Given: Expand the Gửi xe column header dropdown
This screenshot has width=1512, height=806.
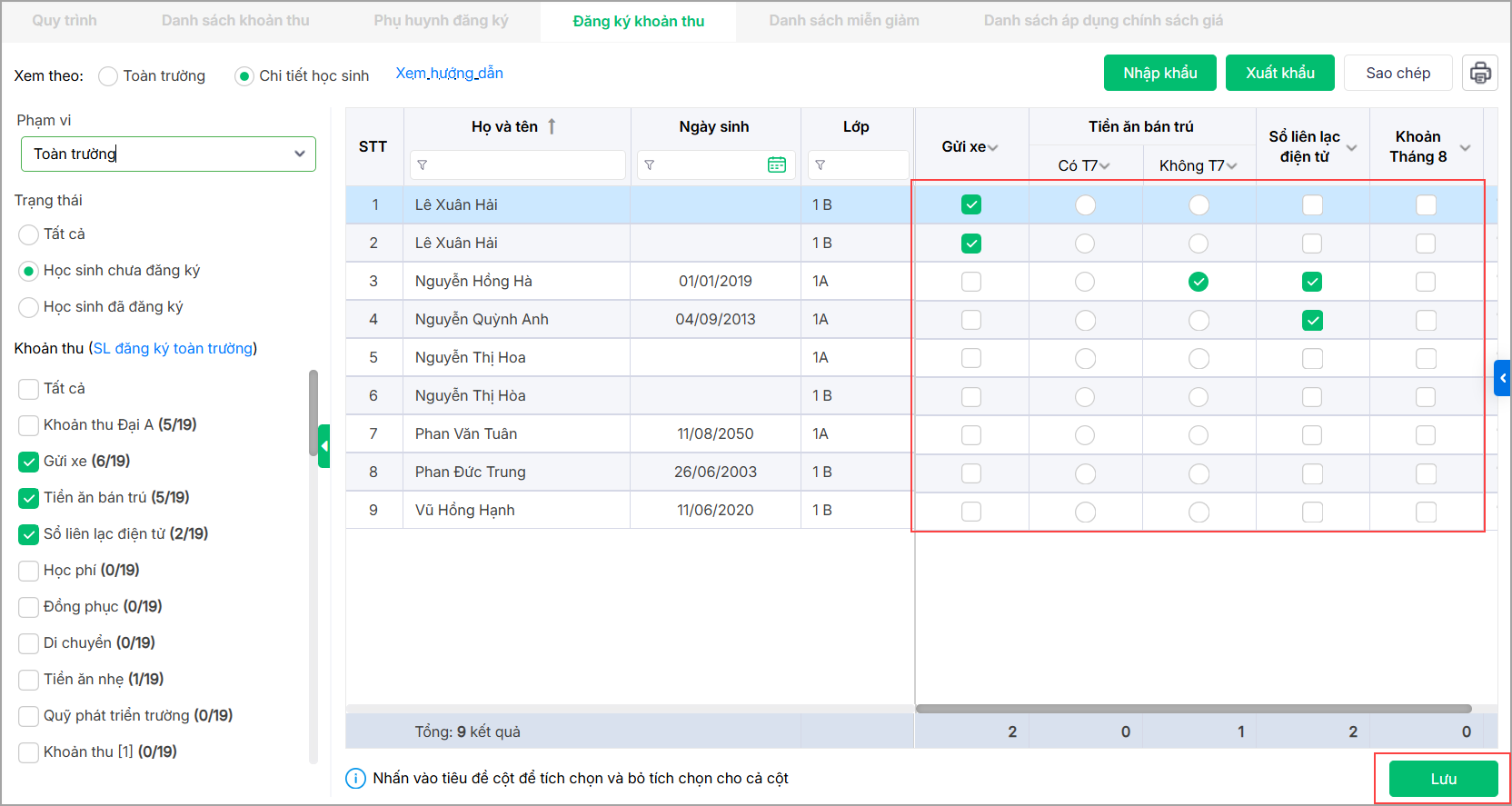Looking at the screenshot, I should [993, 147].
